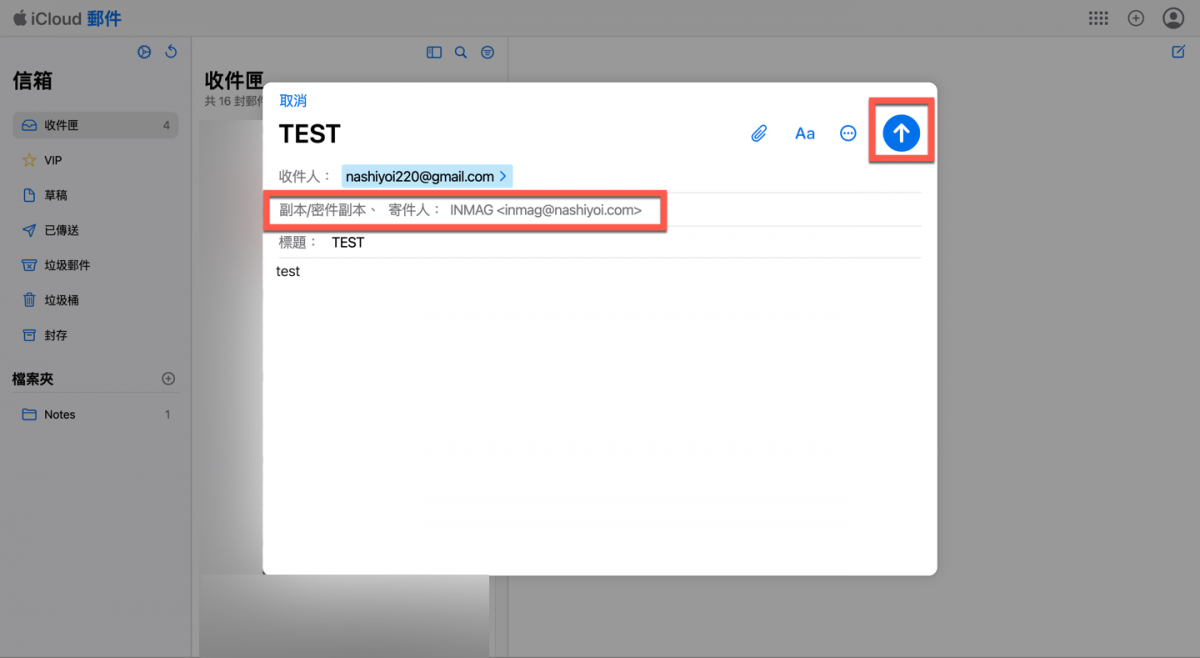Attach a file using the paperclip icon
This screenshot has height=658, width=1200.
(x=759, y=133)
